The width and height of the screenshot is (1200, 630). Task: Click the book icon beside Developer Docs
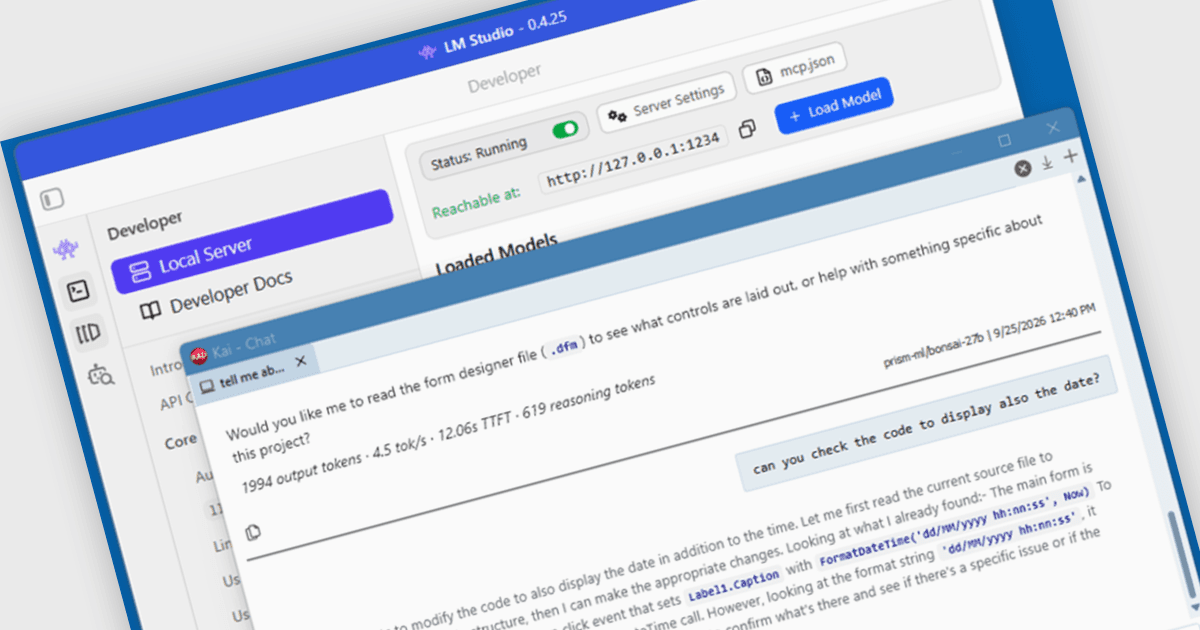tap(150, 311)
